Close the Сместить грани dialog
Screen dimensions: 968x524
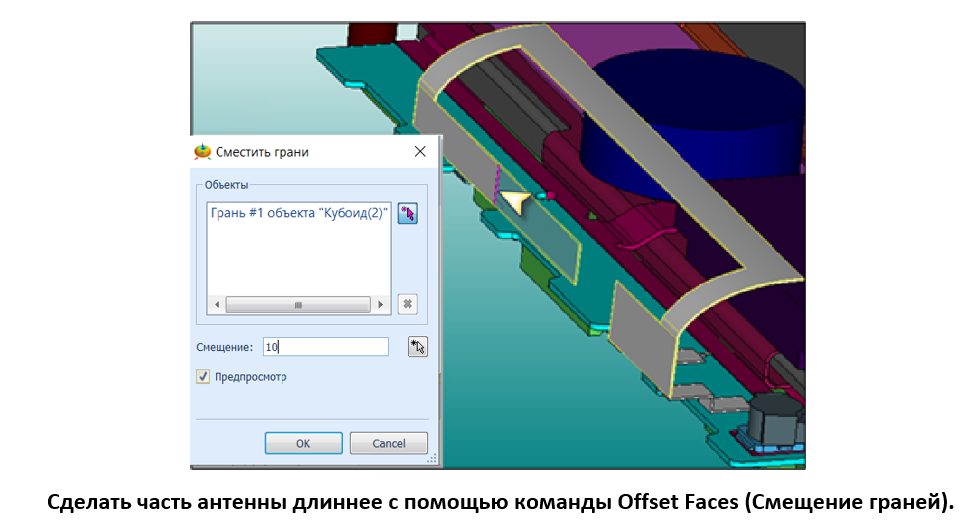420,152
